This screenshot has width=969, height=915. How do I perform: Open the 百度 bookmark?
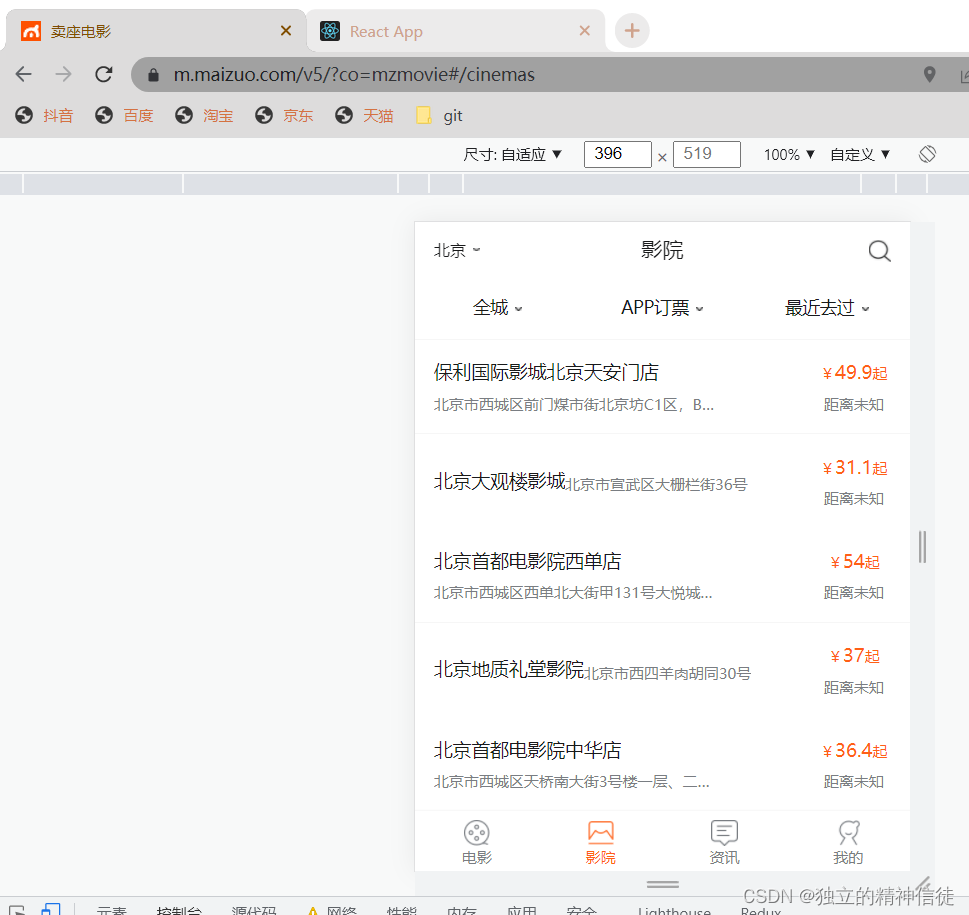[124, 116]
